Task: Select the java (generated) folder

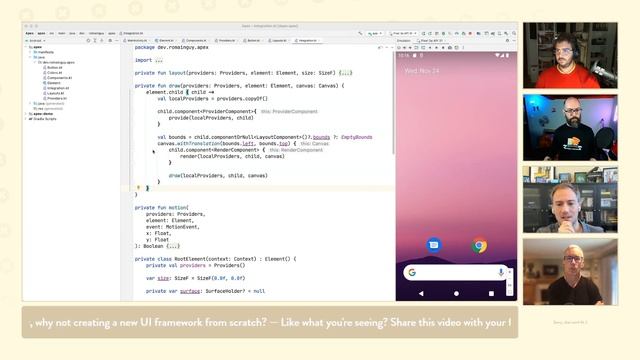Action: pyautogui.click(x=49, y=104)
